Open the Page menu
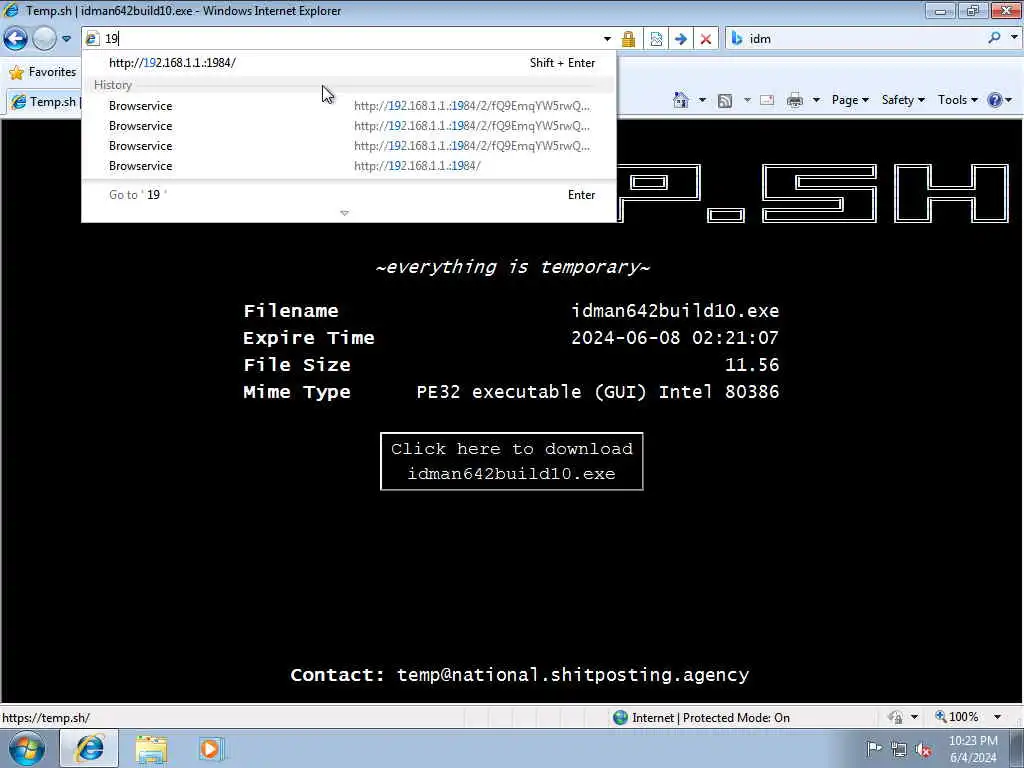The height and width of the screenshot is (768, 1024). (x=850, y=100)
